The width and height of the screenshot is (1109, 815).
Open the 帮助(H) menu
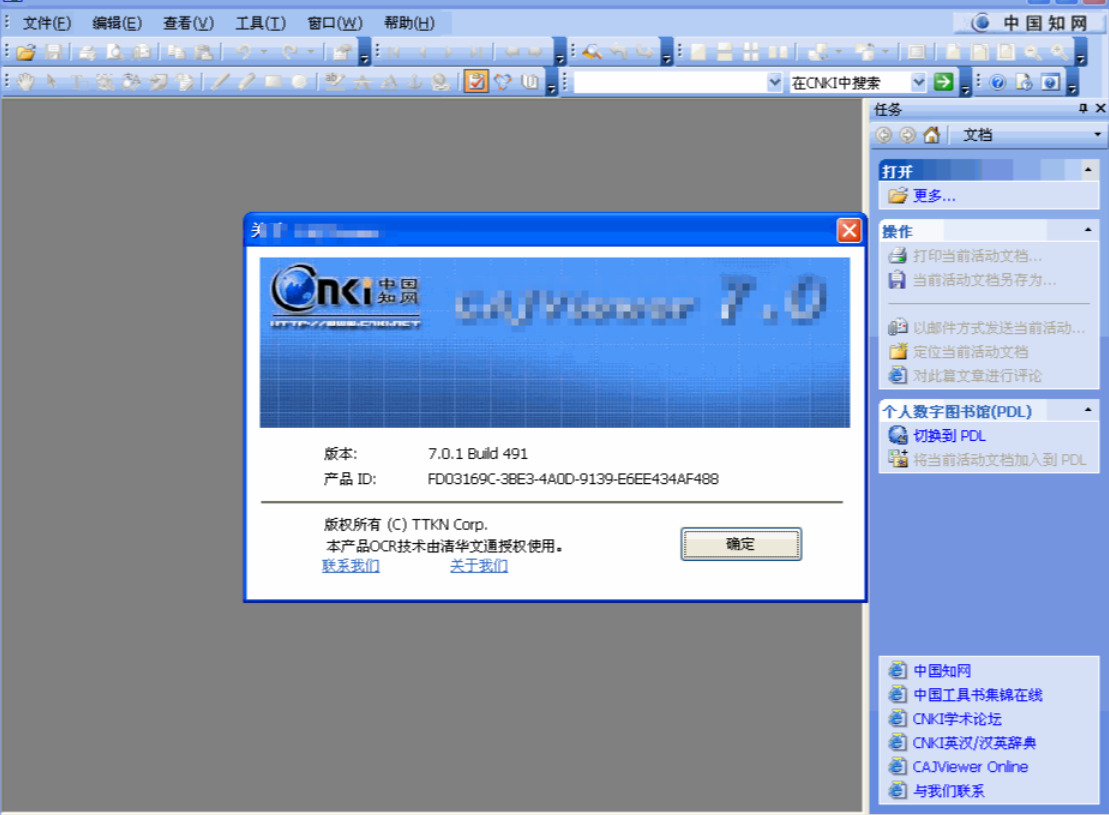pos(409,23)
